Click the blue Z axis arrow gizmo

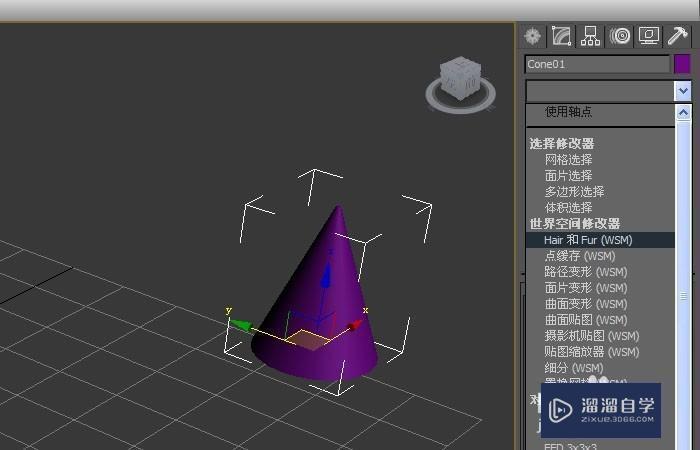point(327,275)
